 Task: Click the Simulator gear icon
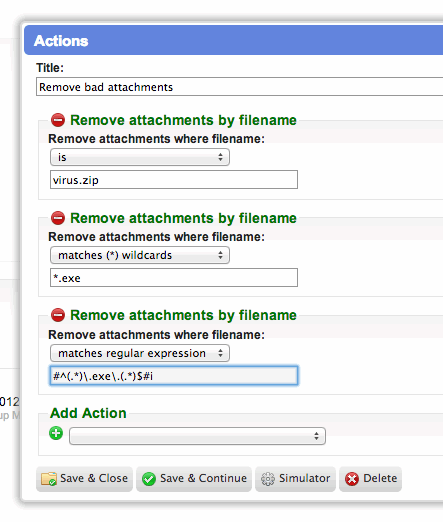point(268,479)
